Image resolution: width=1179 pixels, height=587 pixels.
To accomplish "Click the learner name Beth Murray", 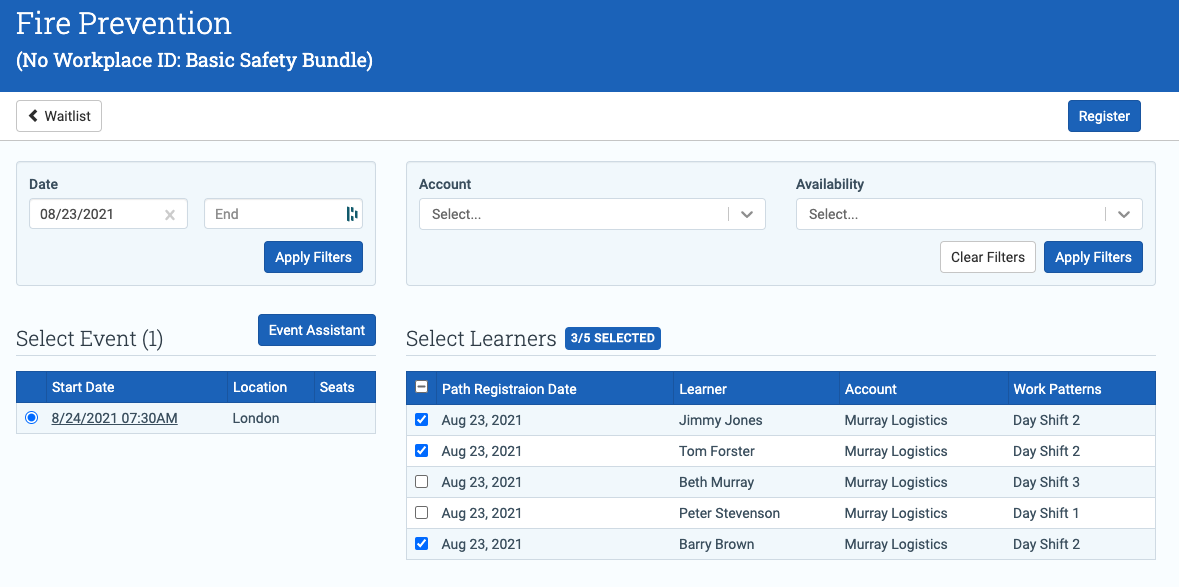I will (716, 482).
